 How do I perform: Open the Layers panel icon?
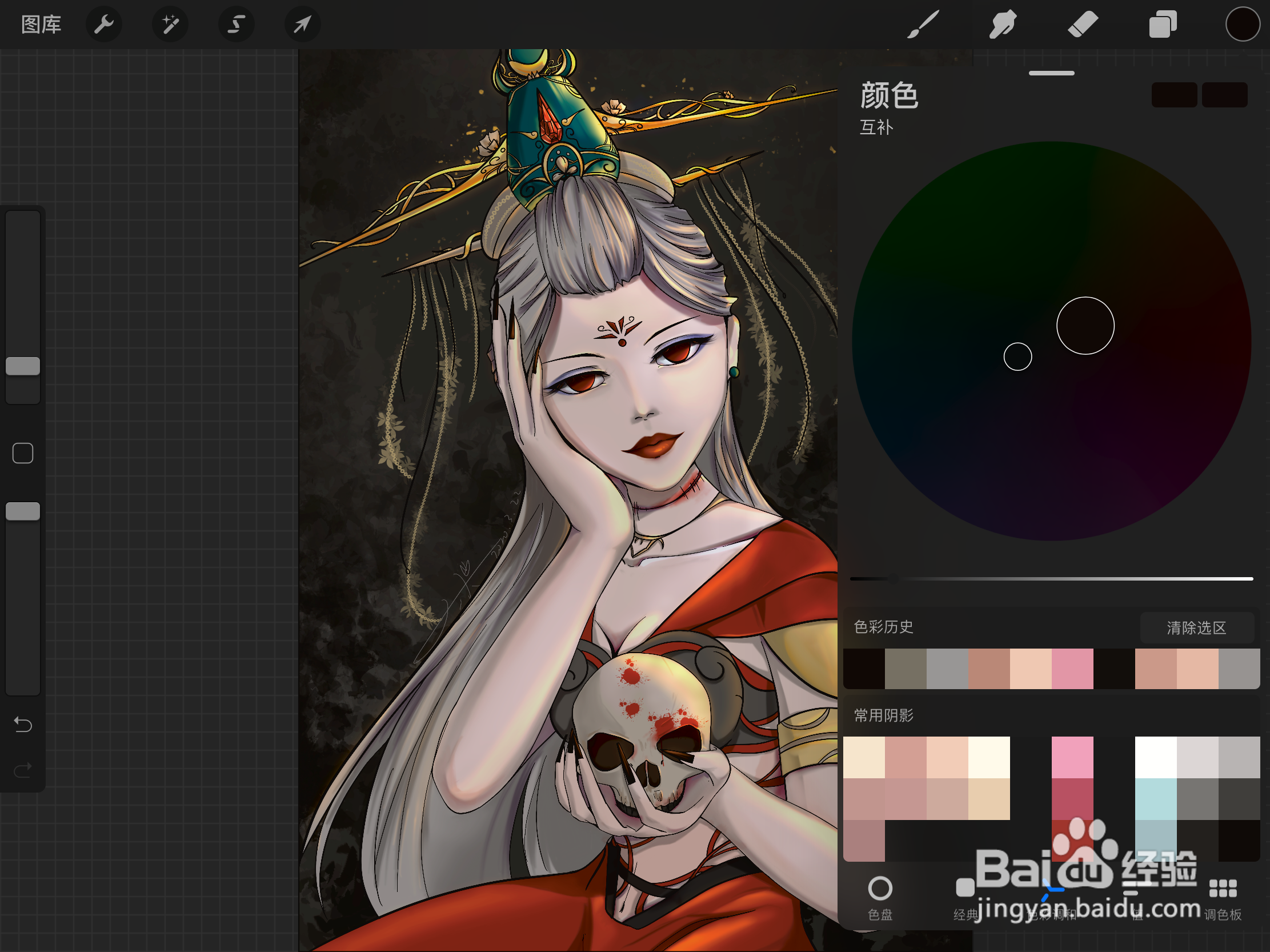pos(1163,25)
